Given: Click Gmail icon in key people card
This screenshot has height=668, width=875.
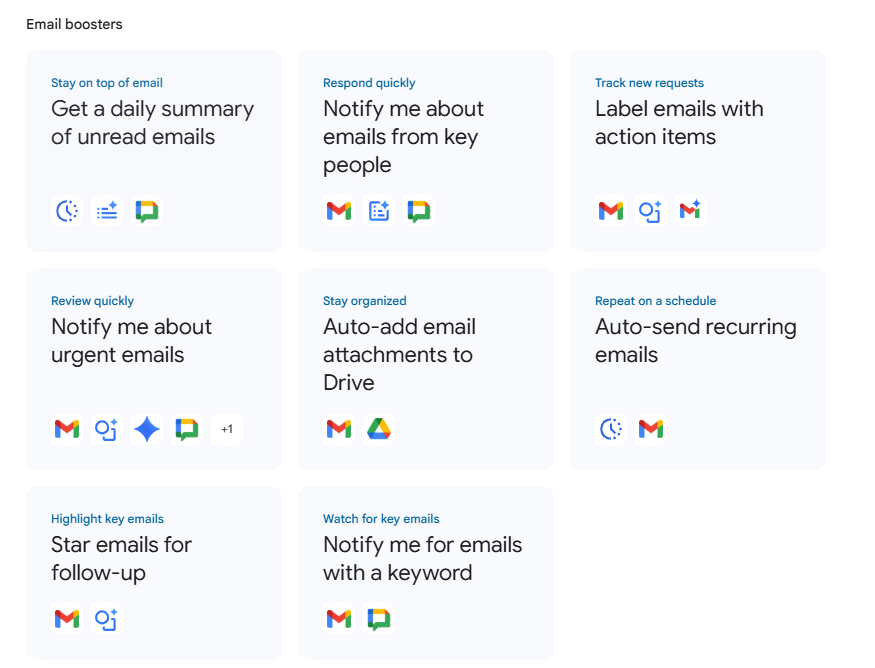Looking at the screenshot, I should tap(339, 211).
